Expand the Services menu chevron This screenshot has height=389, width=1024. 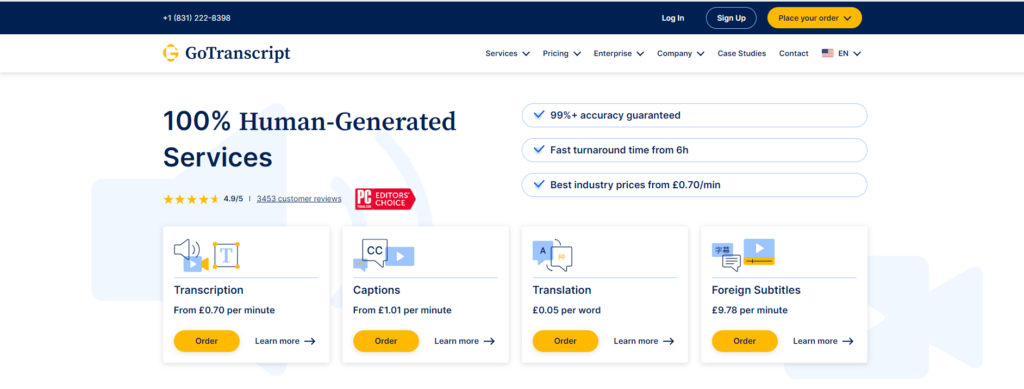526,54
